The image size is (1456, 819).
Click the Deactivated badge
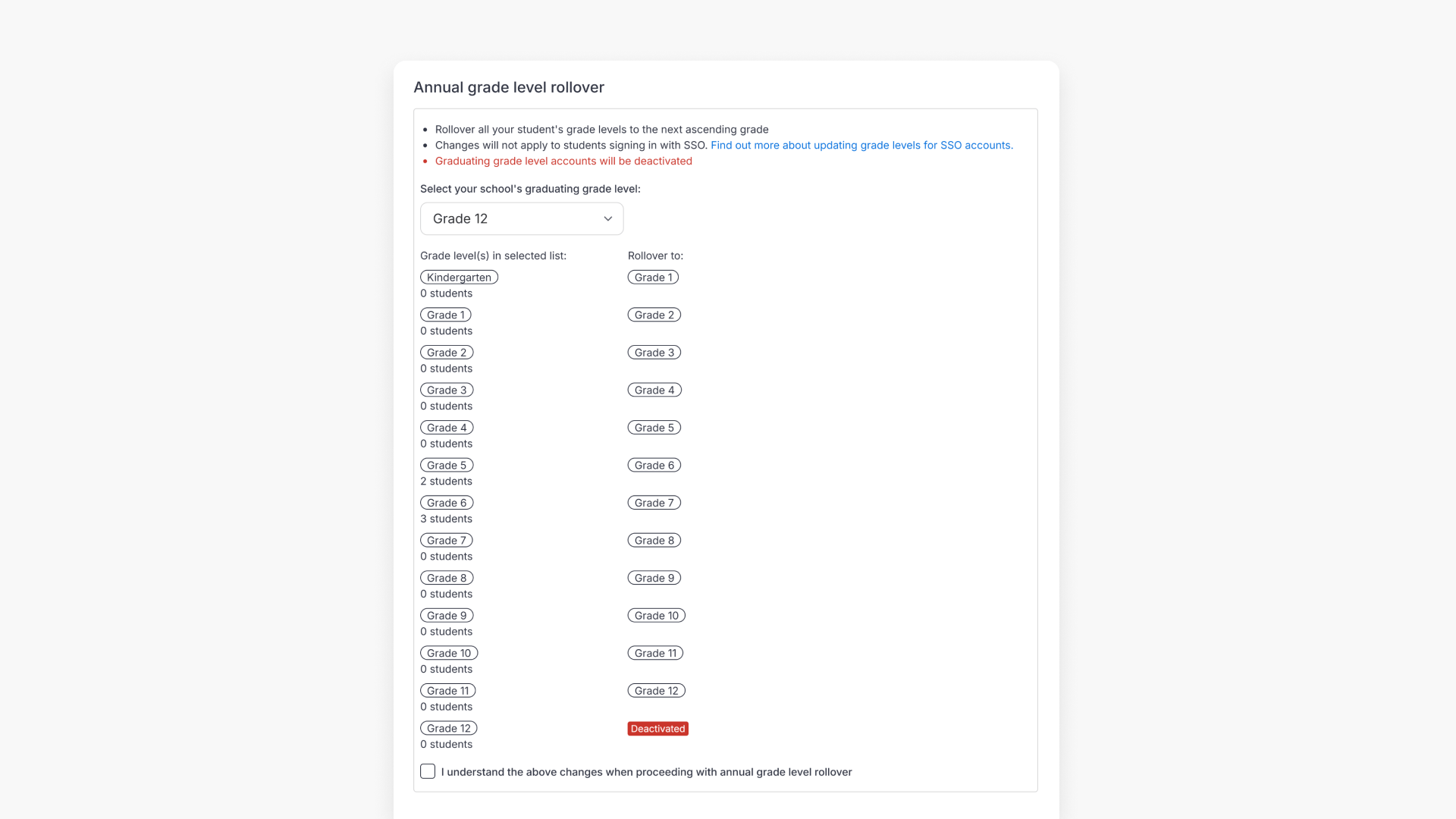657,728
